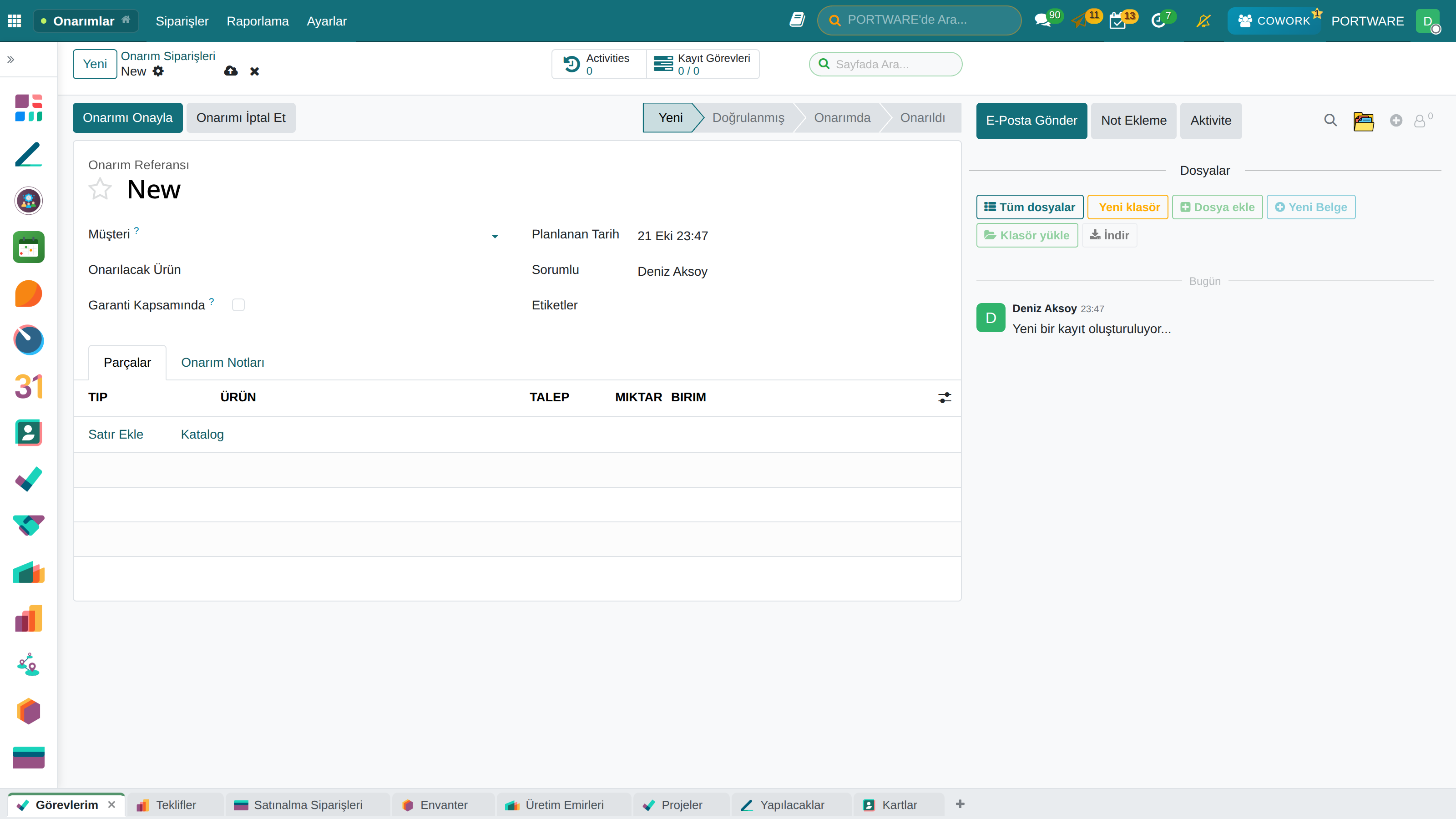Open the hexagon inventory app in sidebar
The image size is (1456, 819).
28,711
